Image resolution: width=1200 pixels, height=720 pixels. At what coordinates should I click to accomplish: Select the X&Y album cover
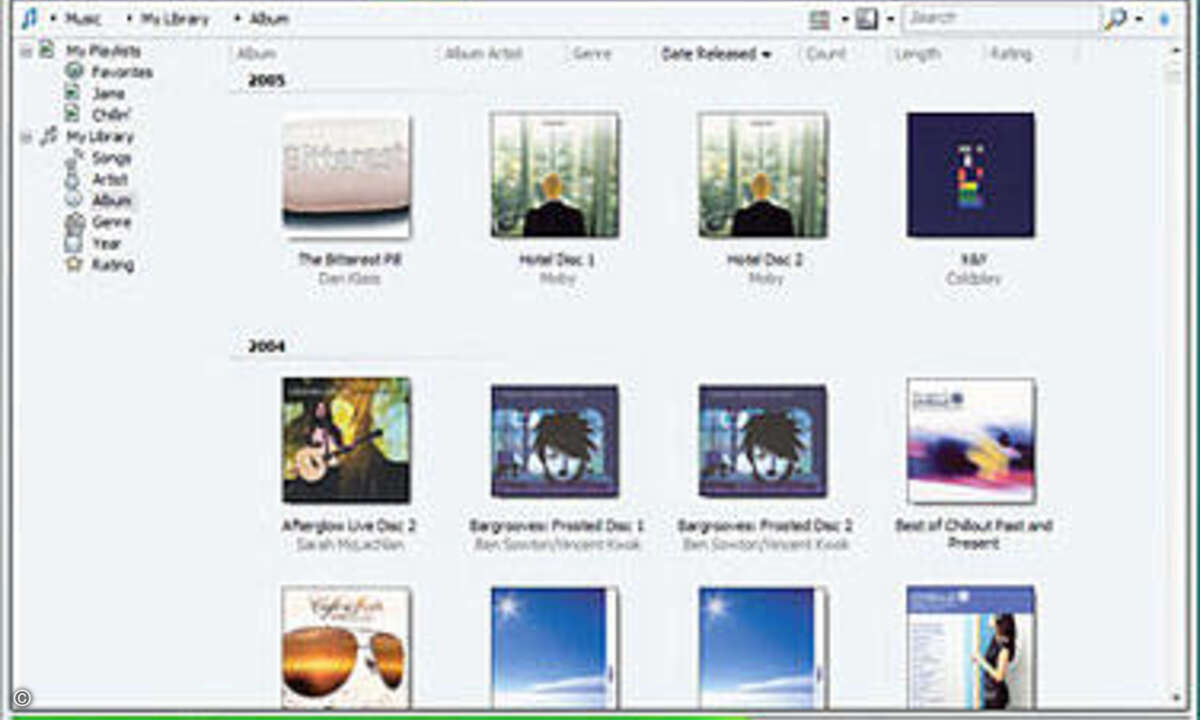point(971,175)
